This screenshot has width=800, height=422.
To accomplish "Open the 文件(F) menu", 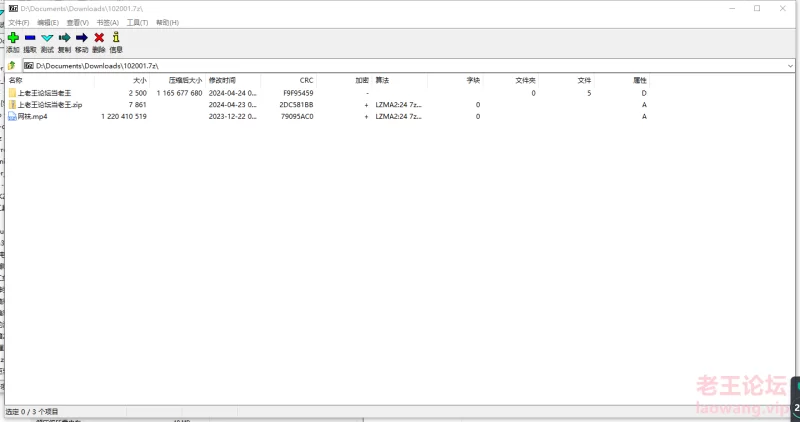I will tap(19, 22).
